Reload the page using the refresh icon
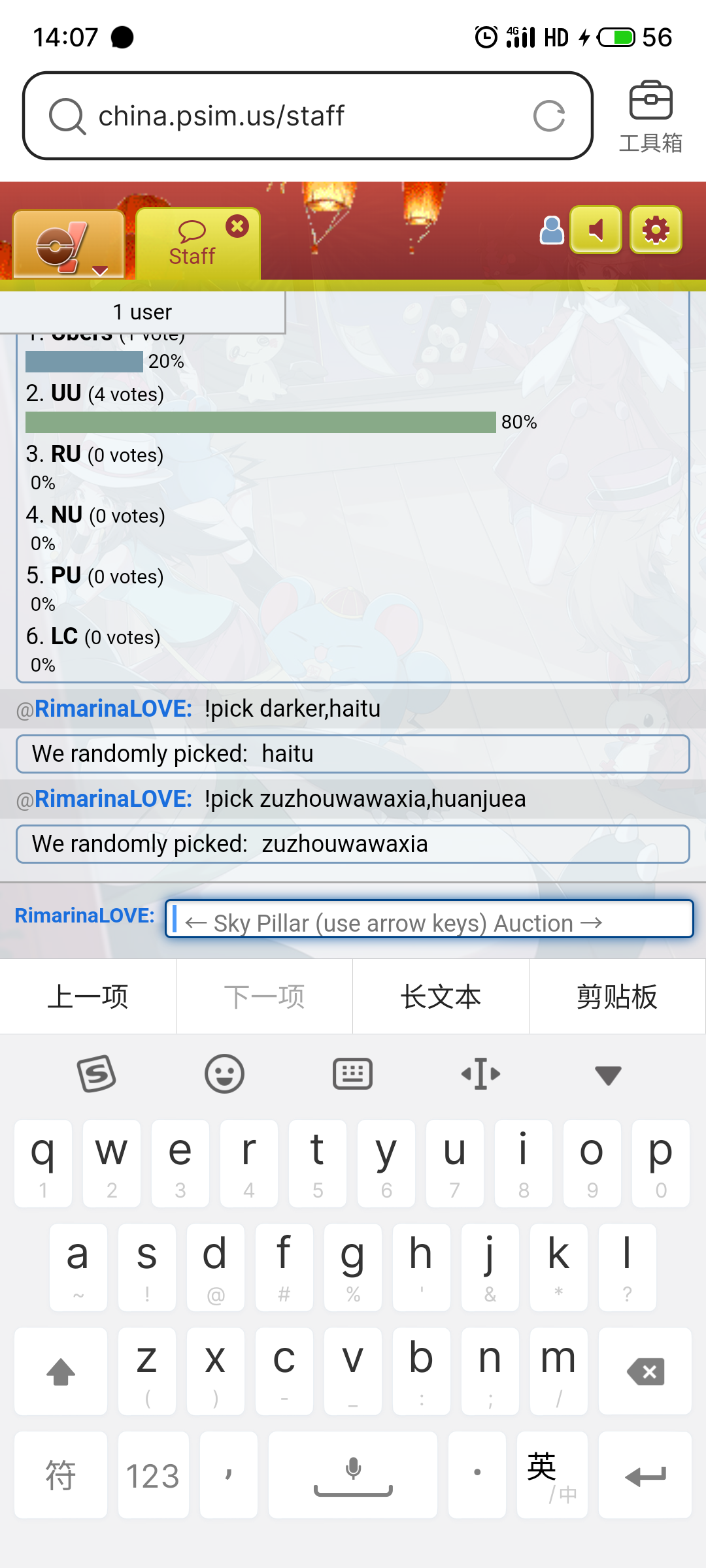This screenshot has height=1568, width=706. [x=549, y=116]
